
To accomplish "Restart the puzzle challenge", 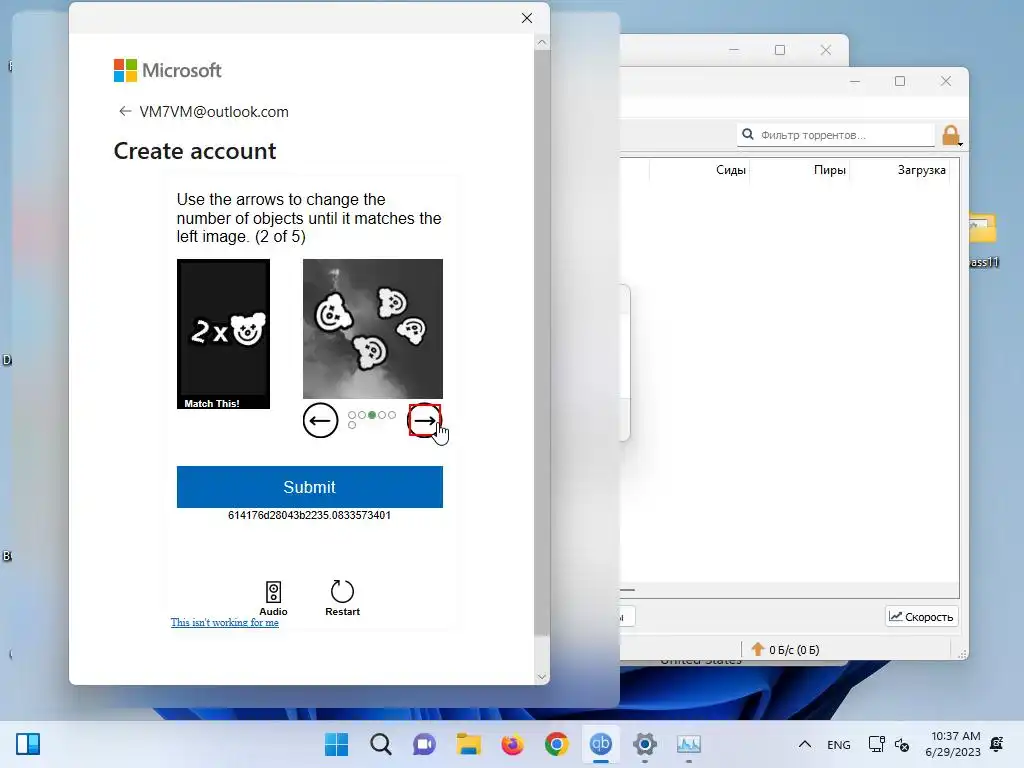I will click(342, 598).
